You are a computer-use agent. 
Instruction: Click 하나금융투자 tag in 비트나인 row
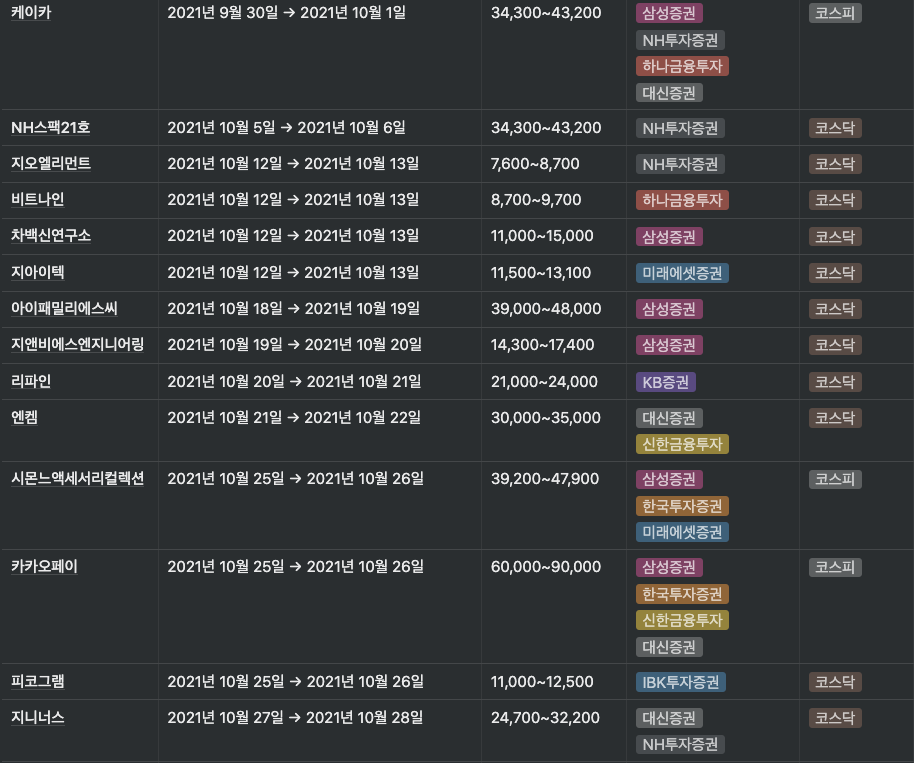pyautogui.click(x=682, y=201)
